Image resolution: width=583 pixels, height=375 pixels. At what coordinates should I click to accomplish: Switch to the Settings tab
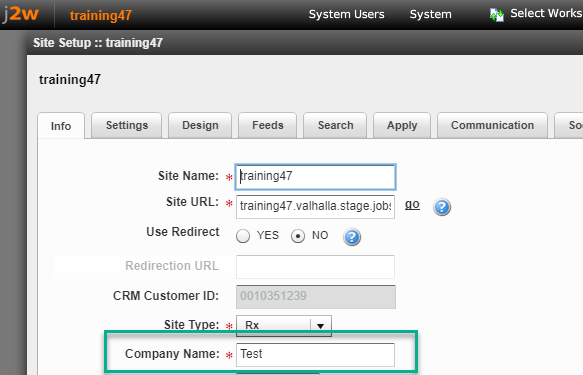pyautogui.click(x=127, y=125)
